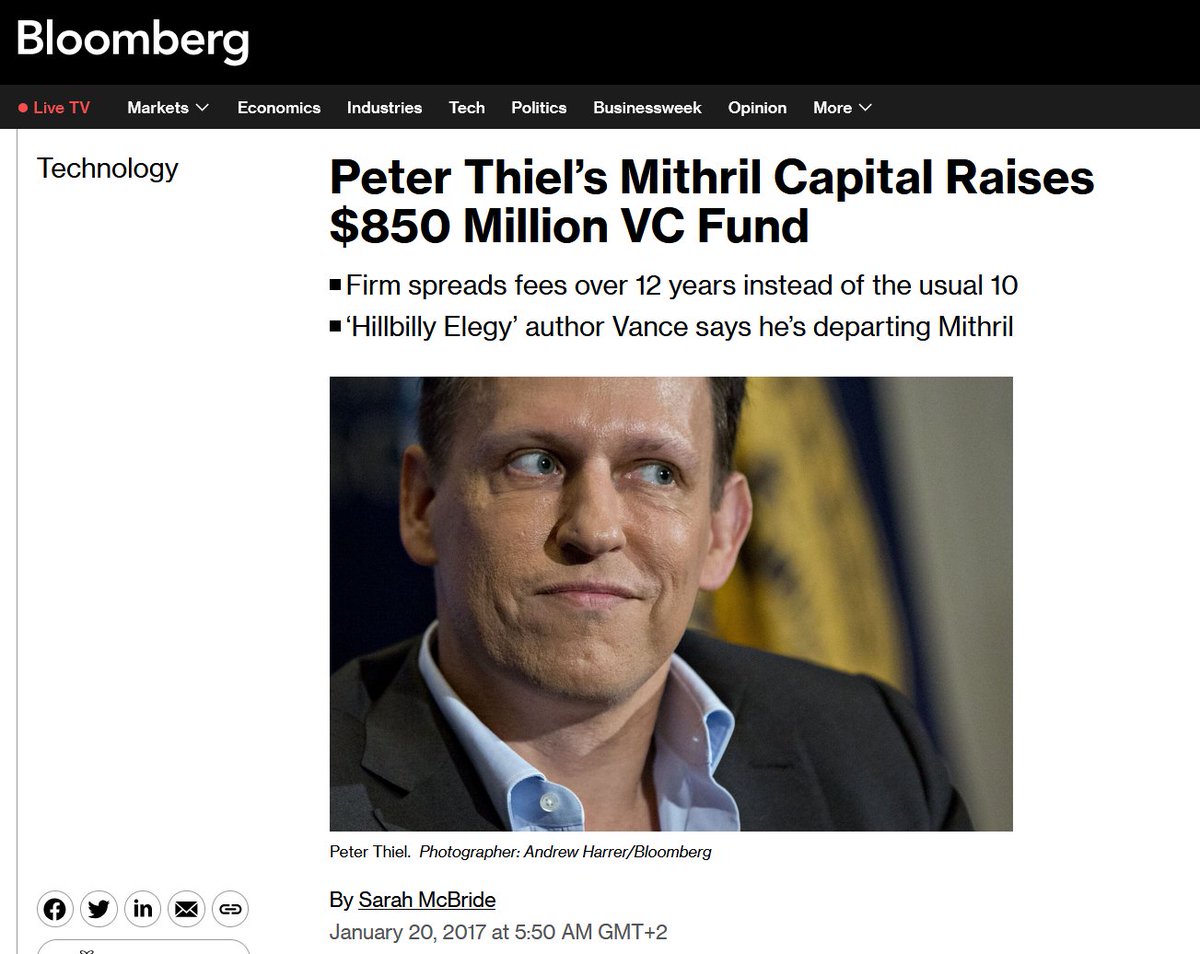1200x954 pixels.
Task: Share article via Twitter icon
Action: coord(99,909)
